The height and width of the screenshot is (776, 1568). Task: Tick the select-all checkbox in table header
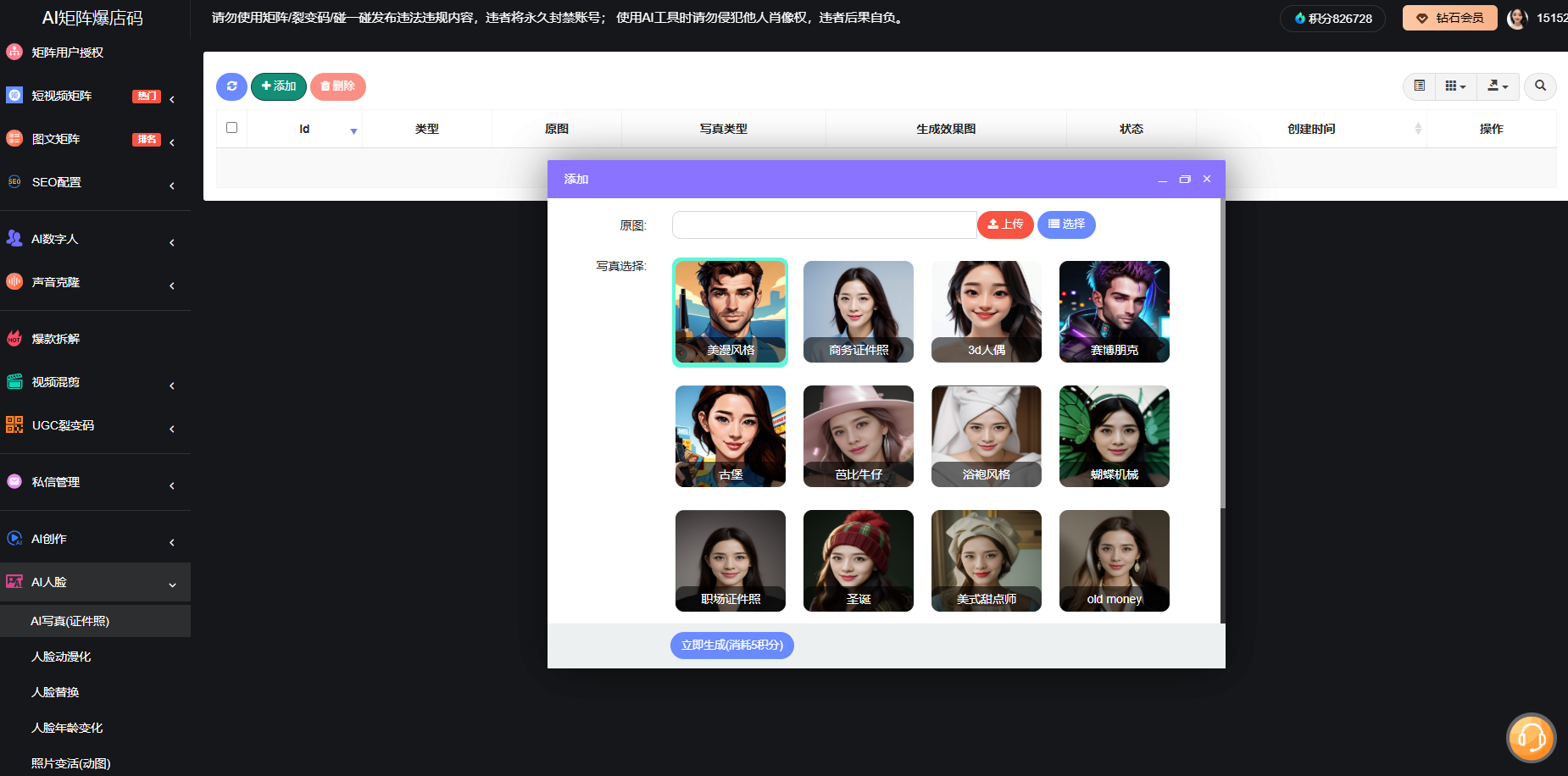231,128
